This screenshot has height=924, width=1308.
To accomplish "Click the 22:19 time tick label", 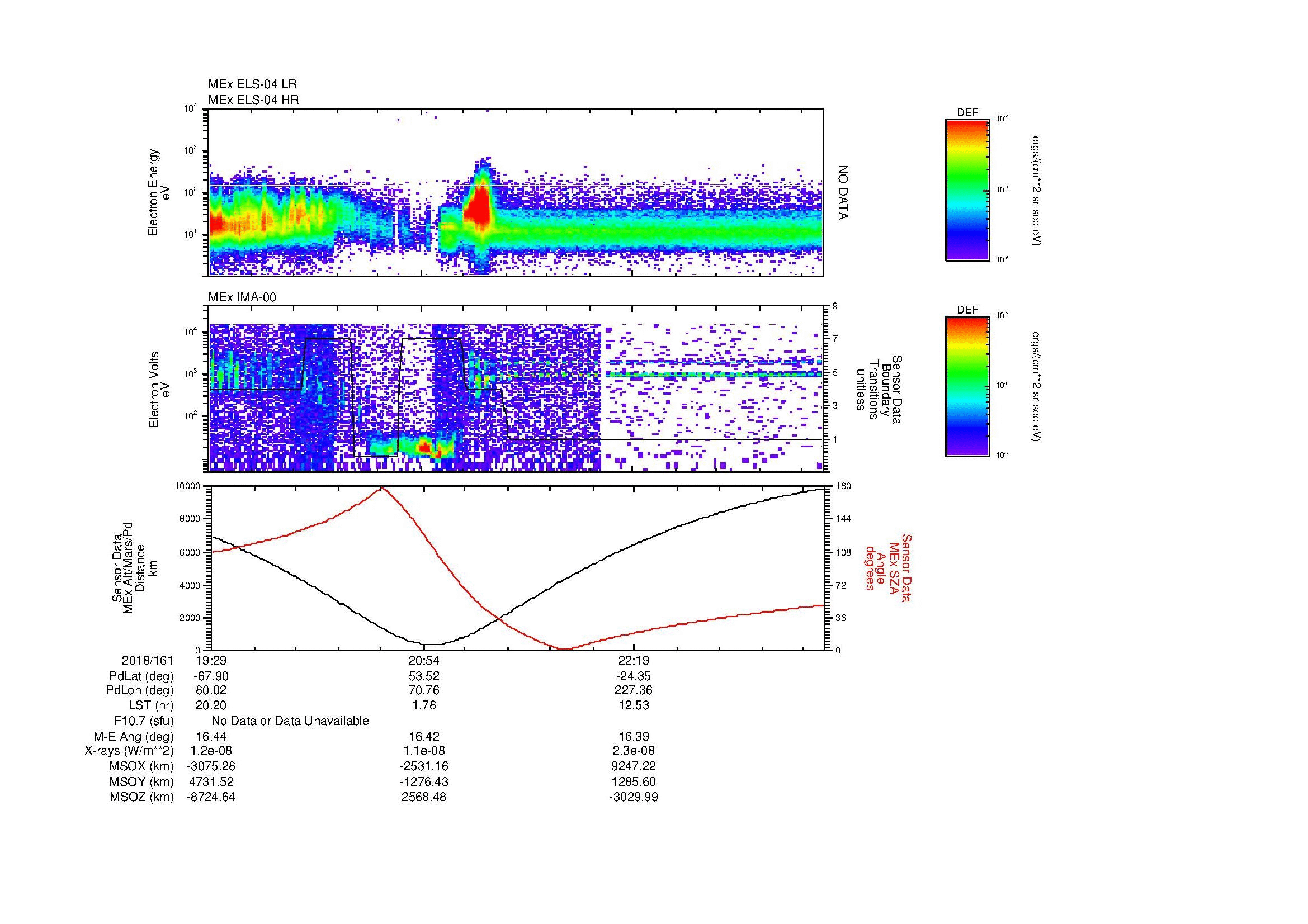I will (x=634, y=661).
